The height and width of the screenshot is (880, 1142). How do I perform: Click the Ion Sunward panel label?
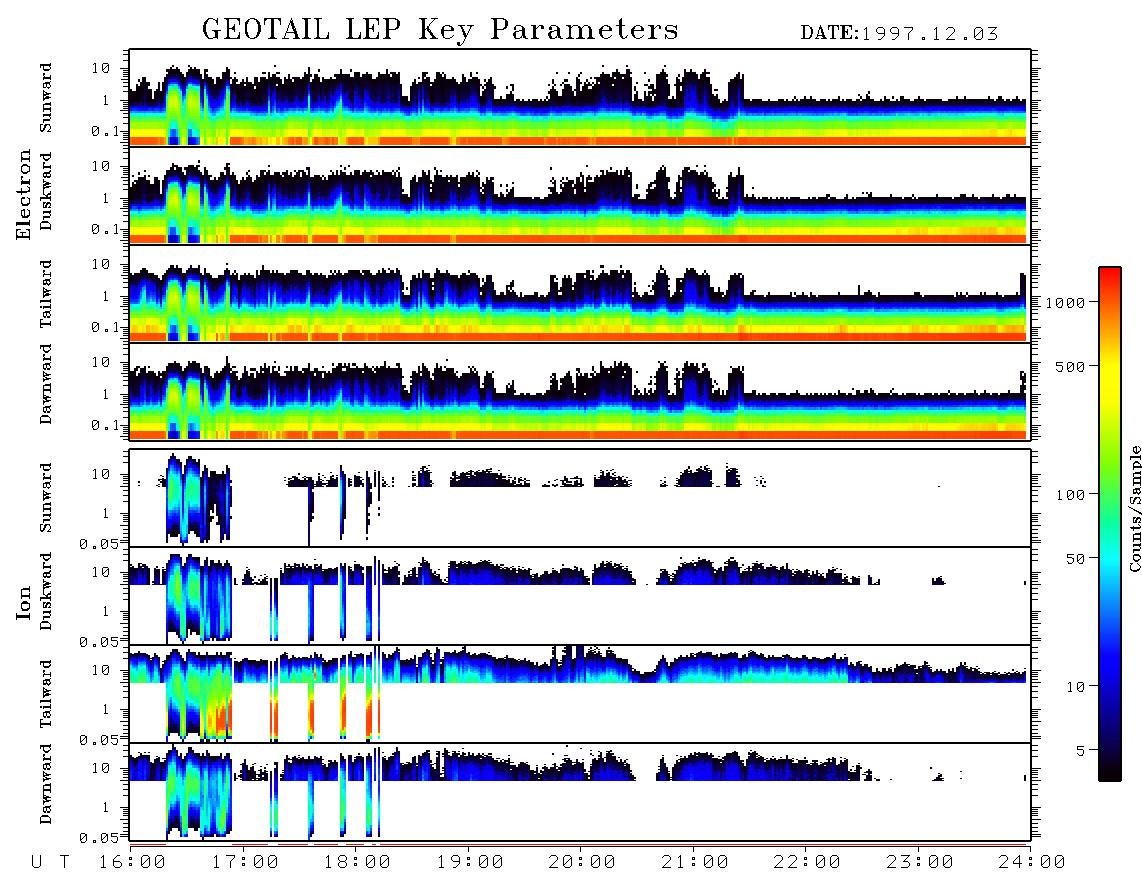[46, 497]
